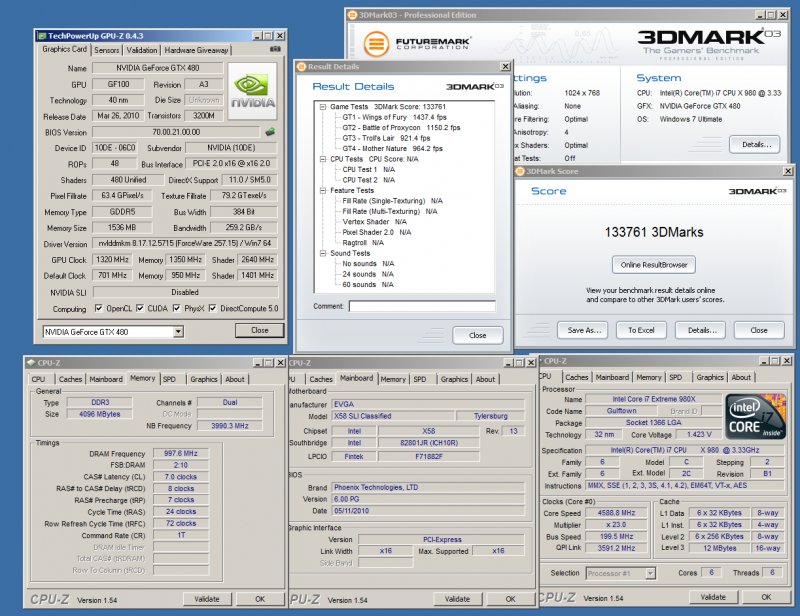Click the 4096 MBytes memory size value
800x616 pixels.
coord(99,414)
